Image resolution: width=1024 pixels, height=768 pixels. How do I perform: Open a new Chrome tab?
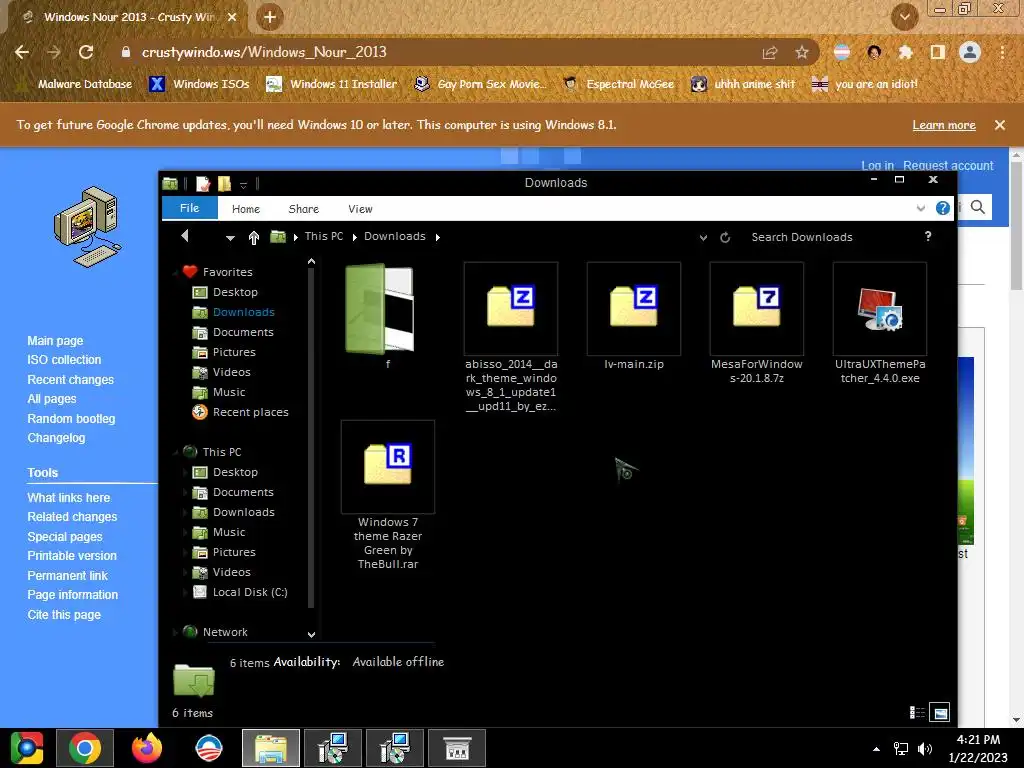point(270,18)
